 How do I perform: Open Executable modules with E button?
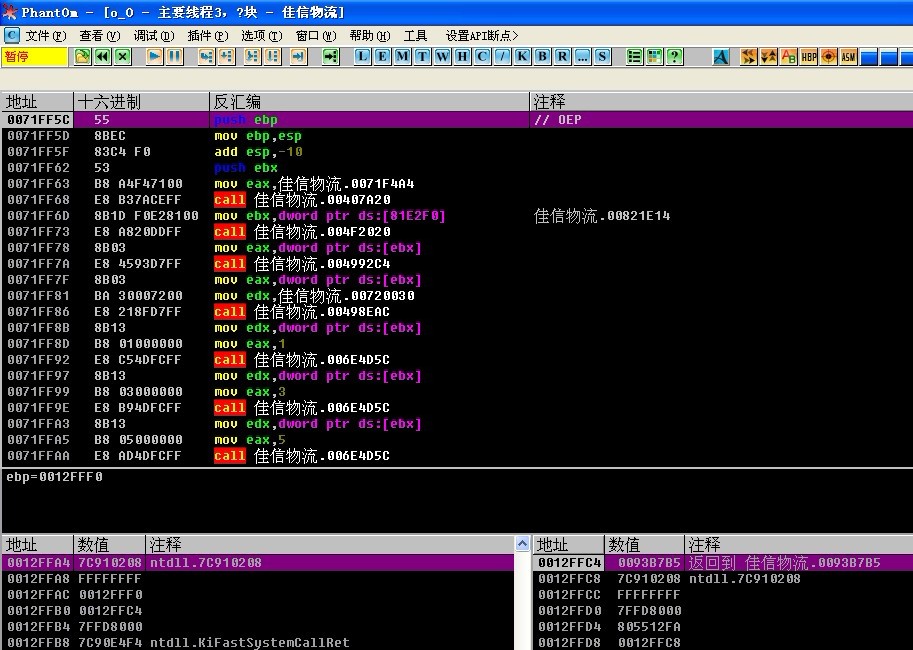382,56
